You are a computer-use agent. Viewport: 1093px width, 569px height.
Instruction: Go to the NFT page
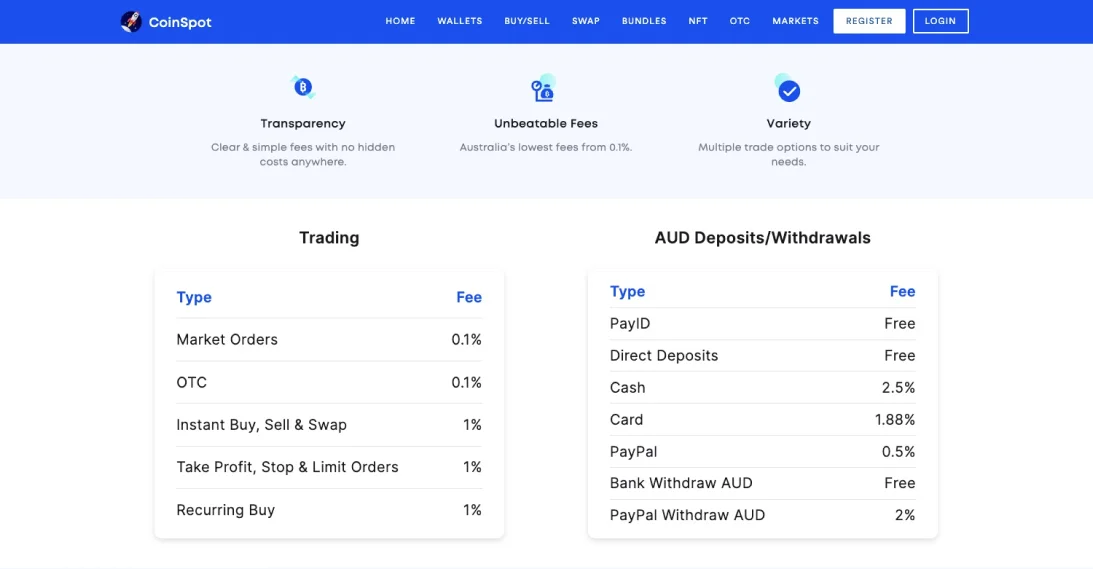[698, 21]
